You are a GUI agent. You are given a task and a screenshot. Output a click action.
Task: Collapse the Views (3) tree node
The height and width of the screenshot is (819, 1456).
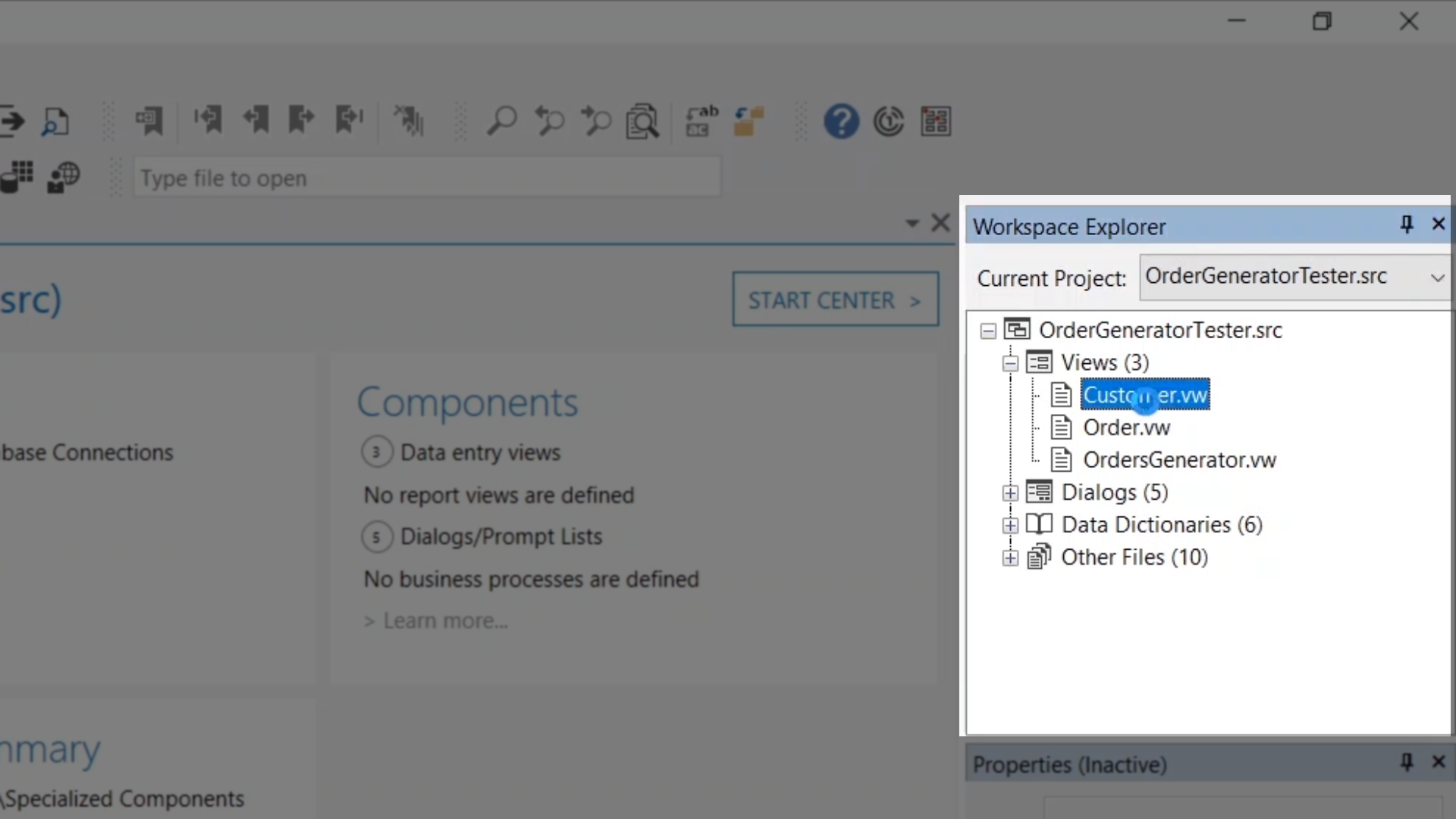pos(1009,363)
